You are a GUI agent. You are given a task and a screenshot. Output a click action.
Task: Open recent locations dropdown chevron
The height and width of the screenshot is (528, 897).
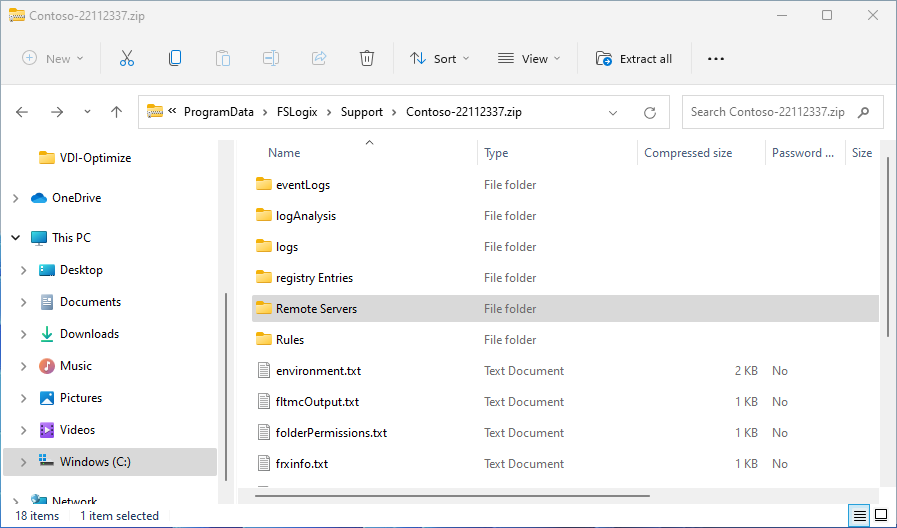[87, 112]
